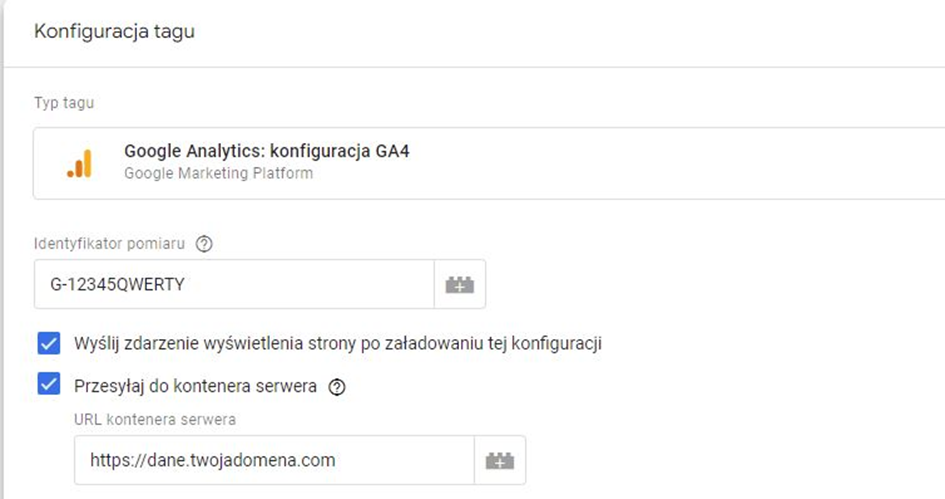The height and width of the screenshot is (499, 945).
Task: Uncheck the Wyślij zdarzenie wyświetlenia strony checkbox
Action: pos(48,344)
